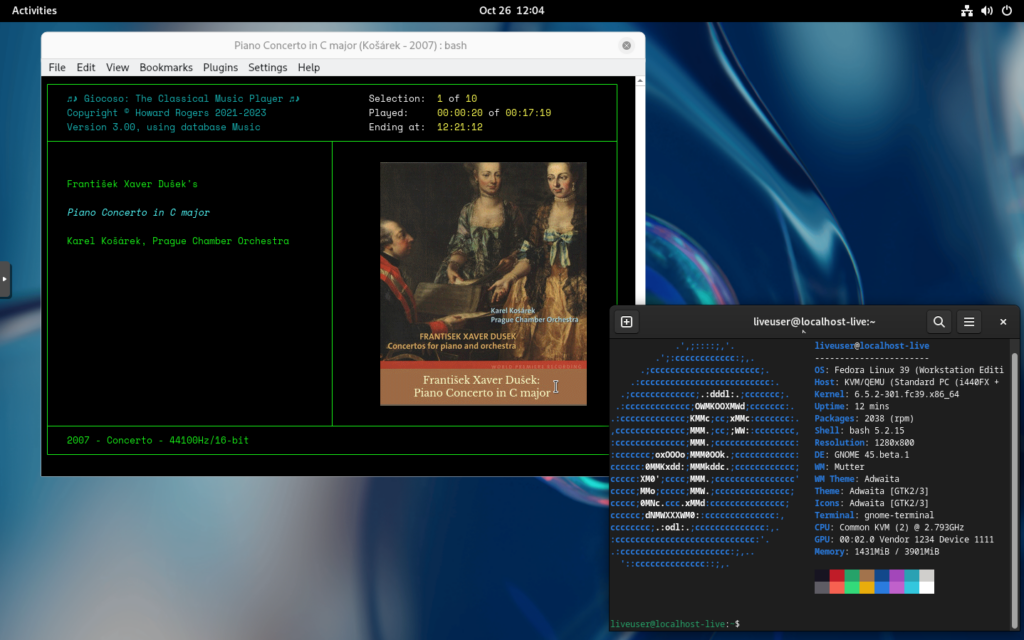The image size is (1024, 640).
Task: Click the played time "00:00:20"
Action: pyautogui.click(x=460, y=113)
